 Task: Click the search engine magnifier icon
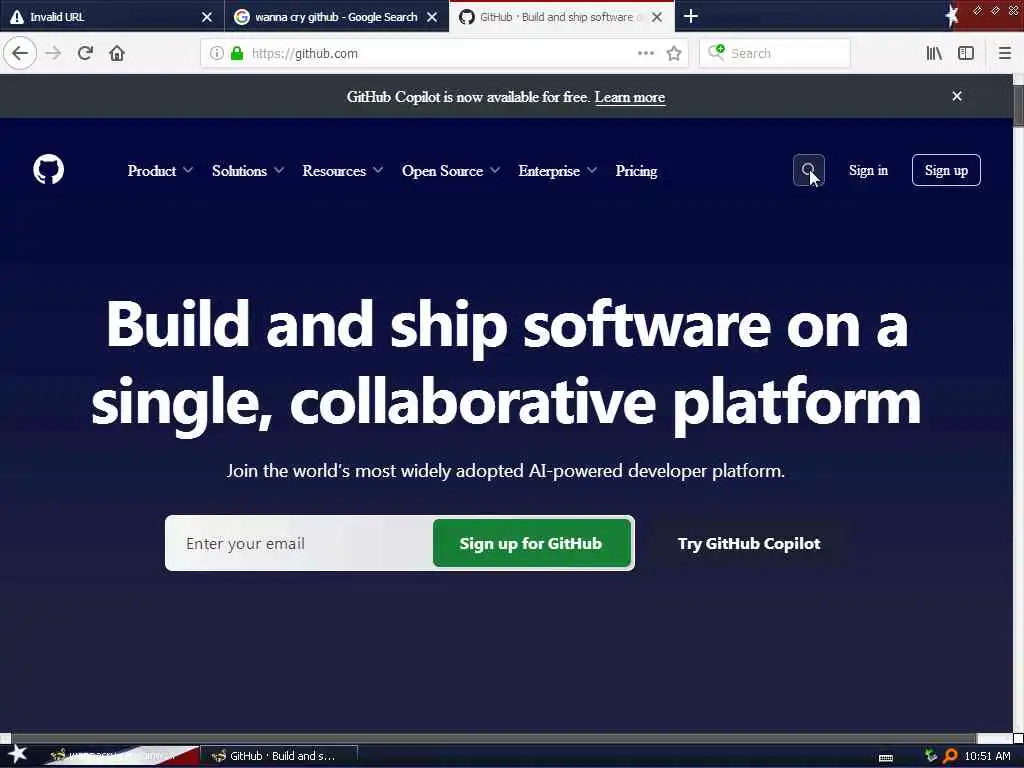[x=716, y=52]
